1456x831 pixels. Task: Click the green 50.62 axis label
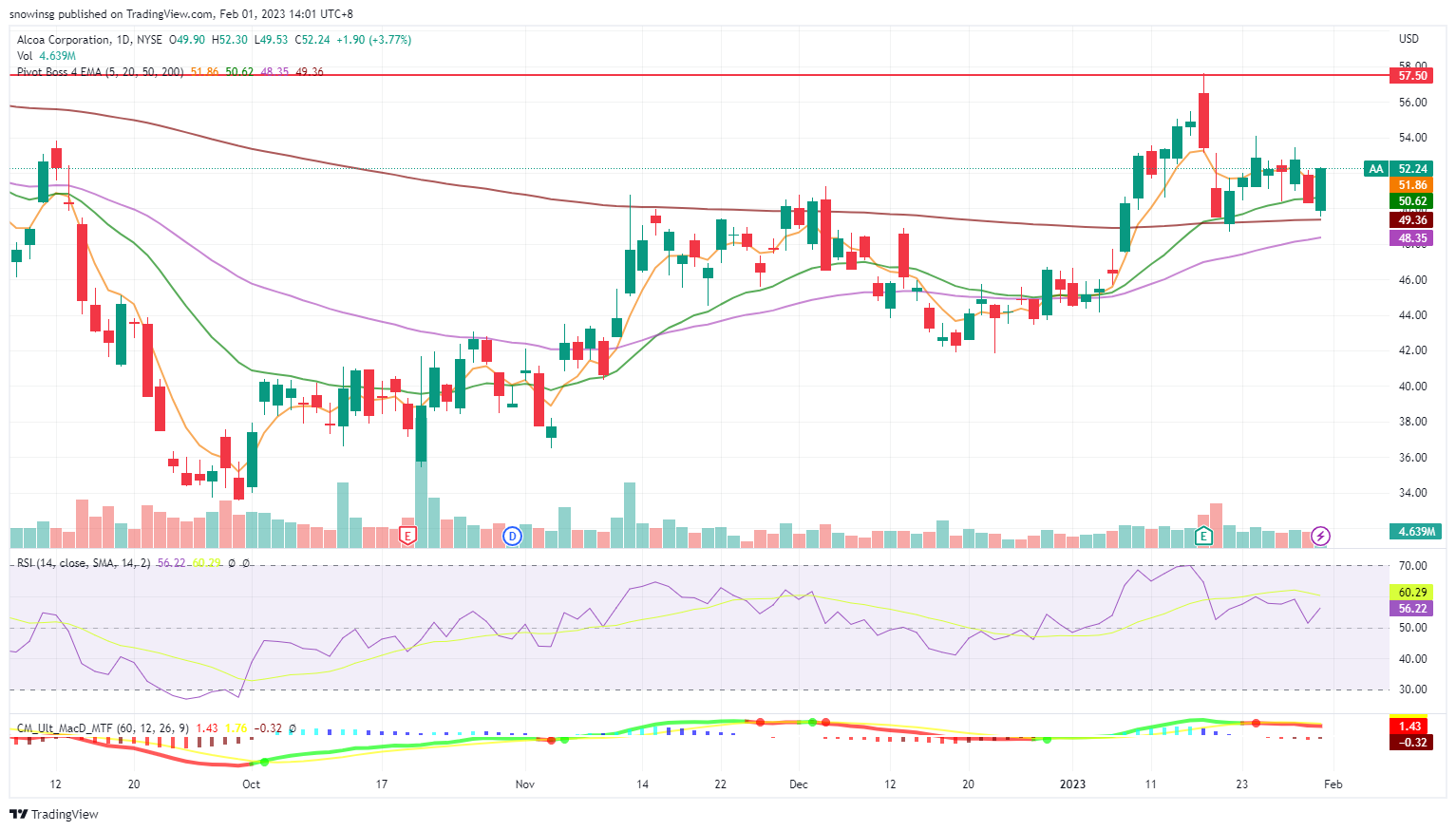point(1412,201)
